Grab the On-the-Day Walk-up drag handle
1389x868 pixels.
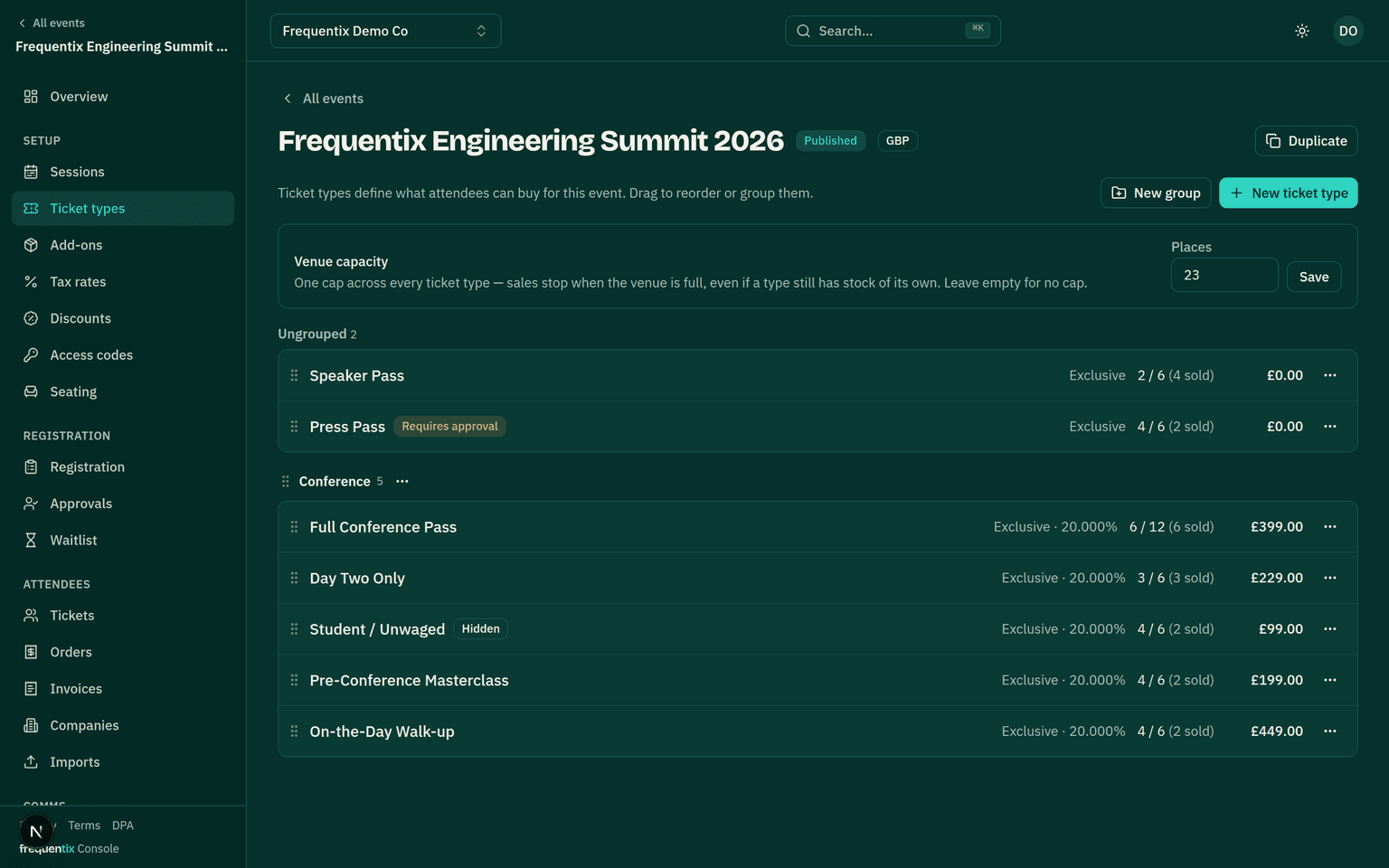[x=294, y=731]
